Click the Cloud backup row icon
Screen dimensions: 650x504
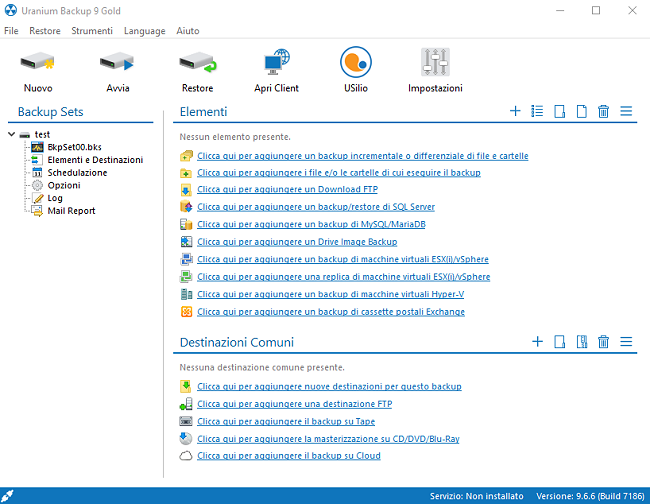tap(186, 456)
